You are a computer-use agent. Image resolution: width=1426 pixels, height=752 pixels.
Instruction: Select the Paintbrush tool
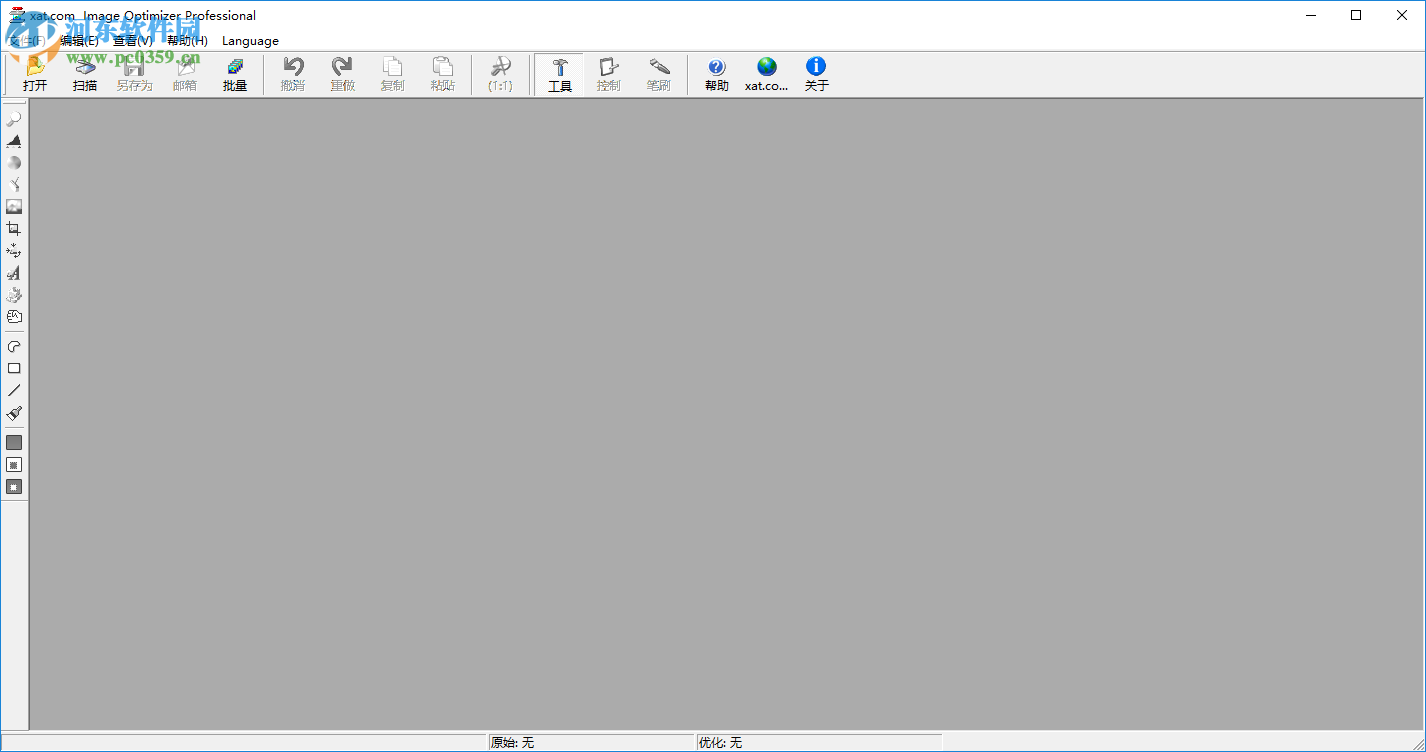pos(14,412)
